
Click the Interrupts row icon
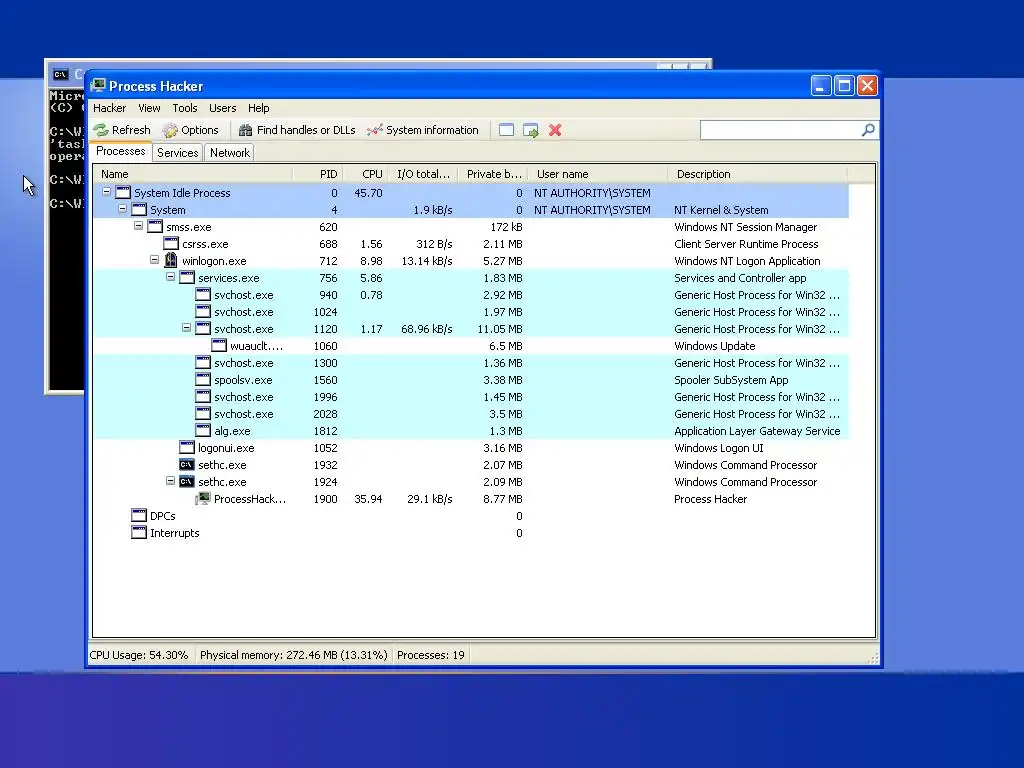pyautogui.click(x=139, y=532)
